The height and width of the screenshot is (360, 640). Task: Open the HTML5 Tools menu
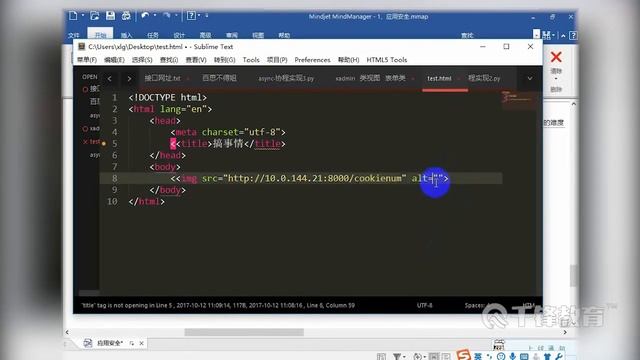click(x=387, y=60)
